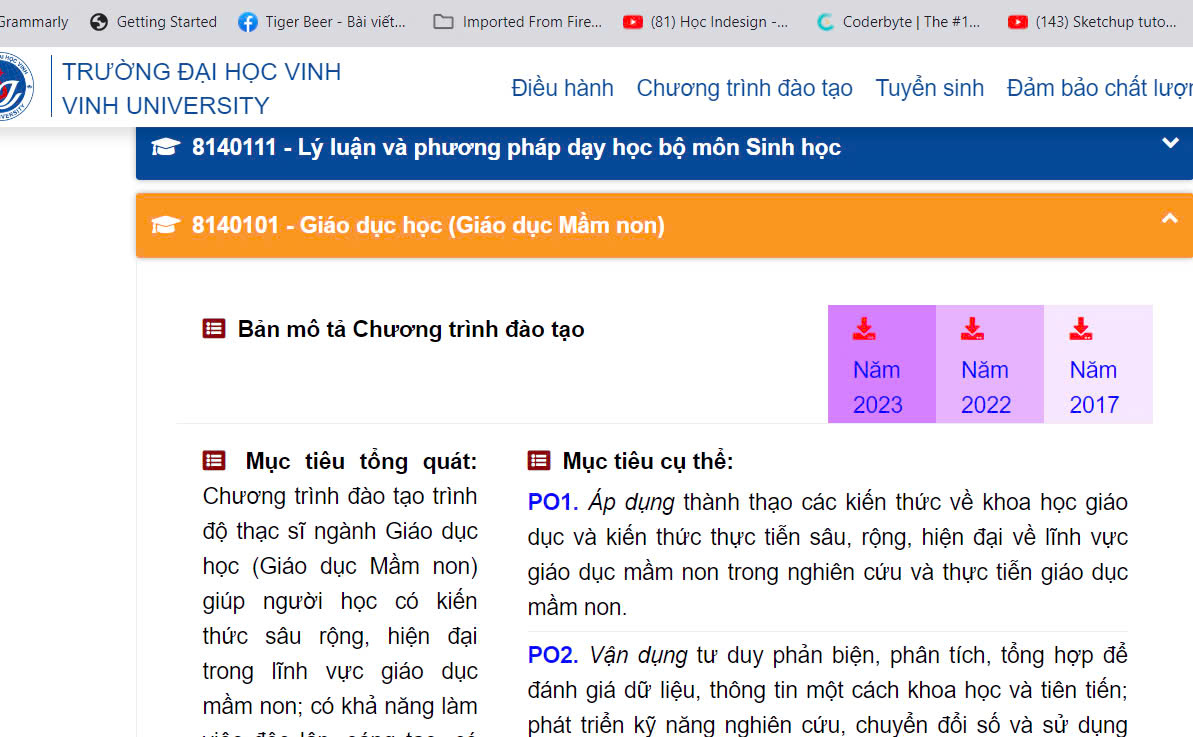
Task: Click the Vinh University logo emblem
Action: click(x=14, y=87)
